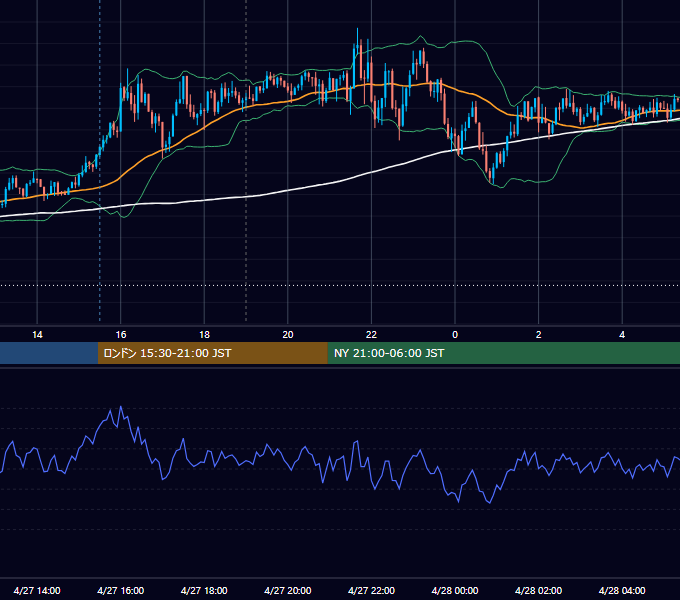Click the 4/27 22:00 date label
Viewport: 680px width, 600px height.
371,590
